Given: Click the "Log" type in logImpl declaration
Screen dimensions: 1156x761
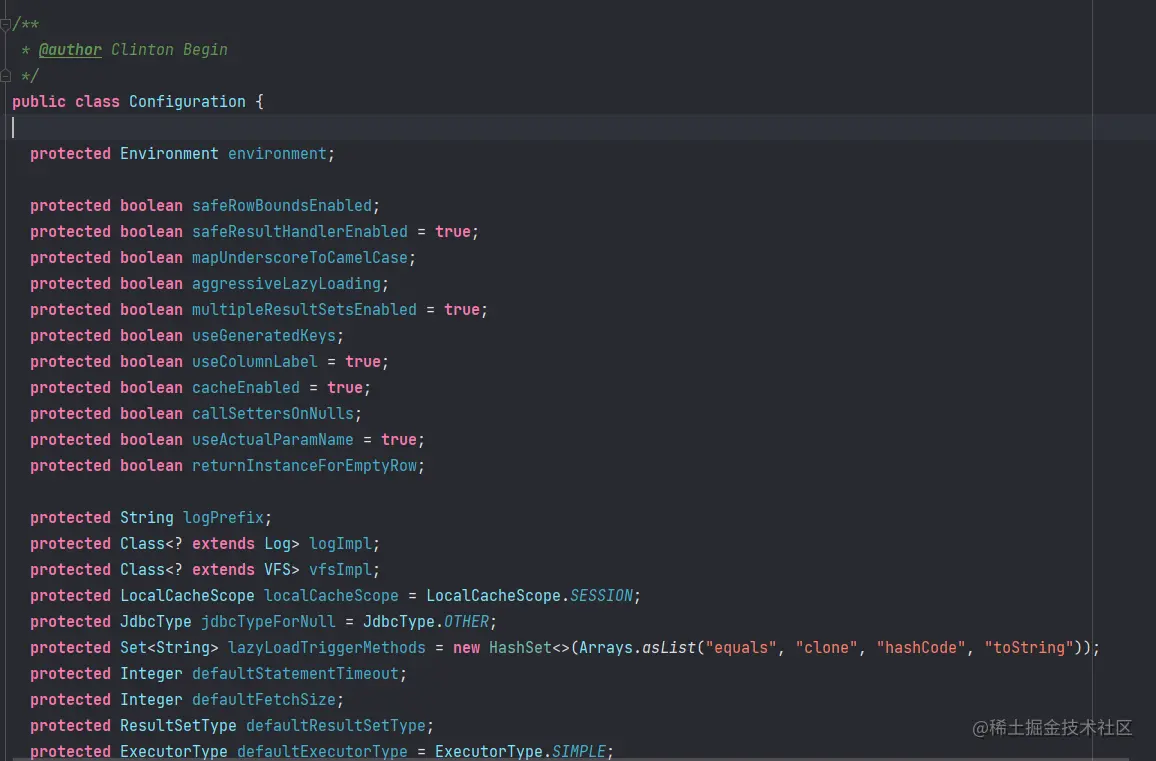Looking at the screenshot, I should 278,543.
